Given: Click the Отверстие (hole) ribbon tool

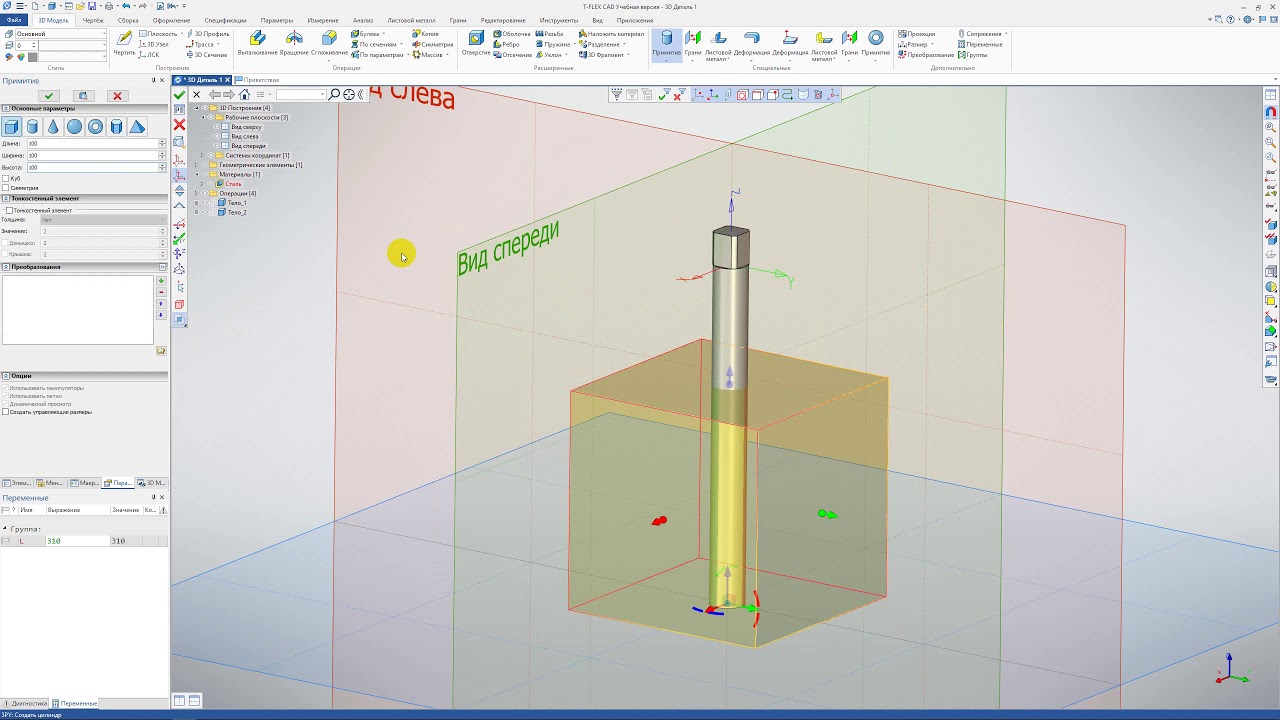Looking at the screenshot, I should tap(476, 43).
